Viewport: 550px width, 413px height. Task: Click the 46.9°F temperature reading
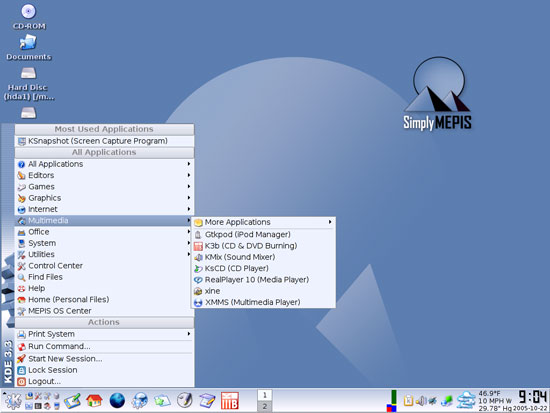coord(490,393)
